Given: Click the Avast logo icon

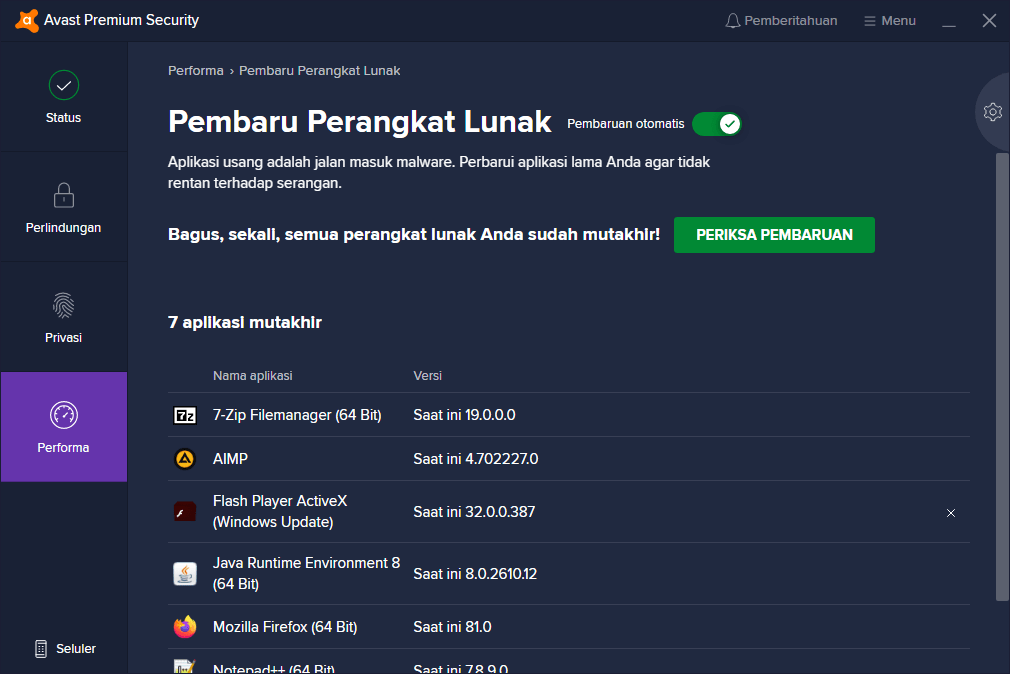Looking at the screenshot, I should (x=27, y=20).
